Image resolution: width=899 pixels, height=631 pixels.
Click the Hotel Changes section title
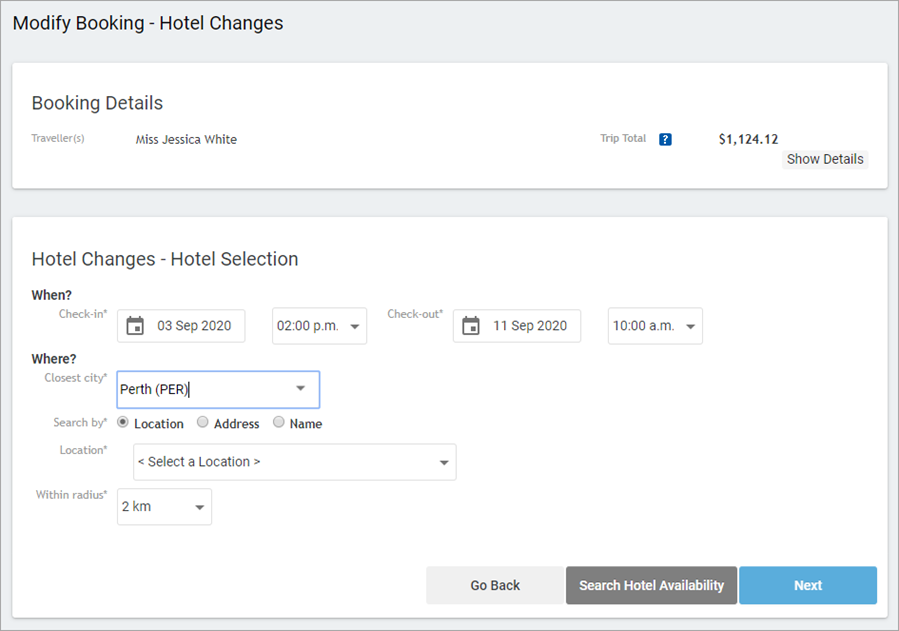(x=164, y=259)
